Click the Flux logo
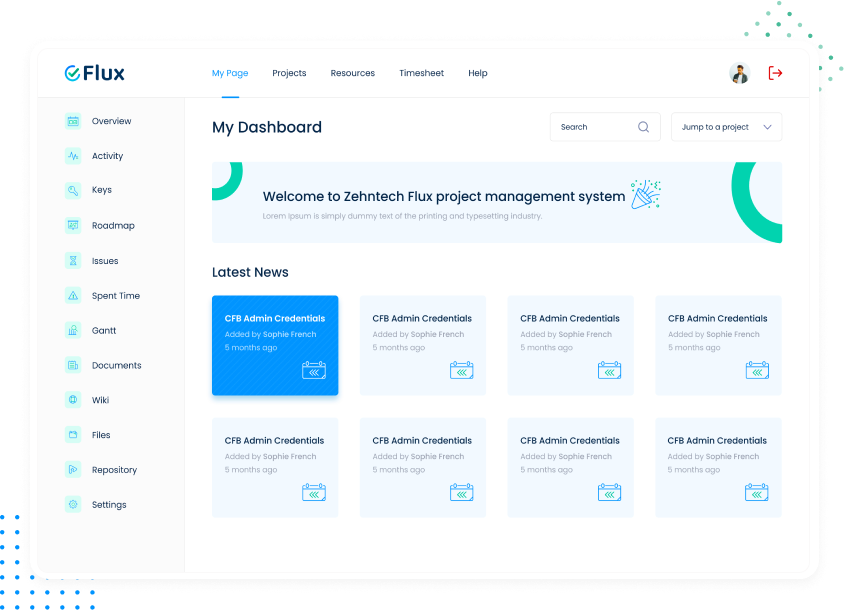 [x=95, y=73]
